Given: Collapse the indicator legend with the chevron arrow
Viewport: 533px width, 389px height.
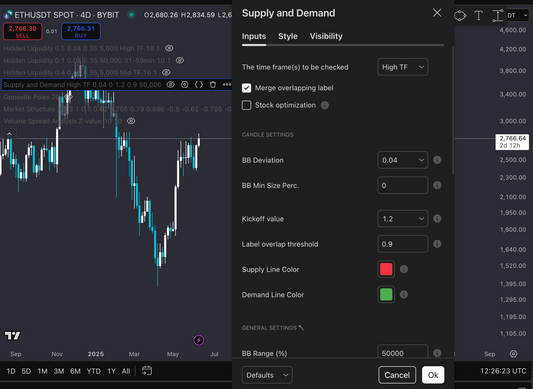Looking at the screenshot, I should point(9,134).
